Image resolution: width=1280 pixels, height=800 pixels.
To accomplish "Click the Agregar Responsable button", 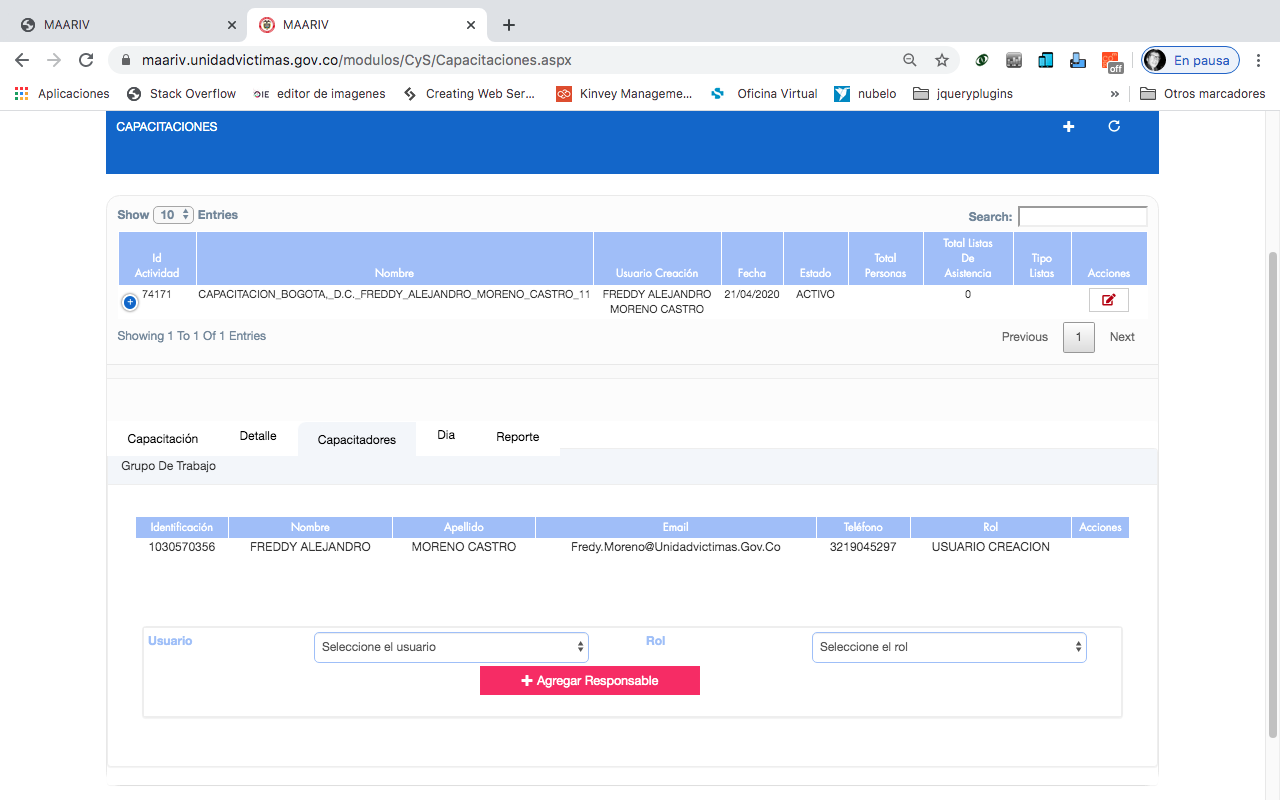I will click(x=590, y=680).
